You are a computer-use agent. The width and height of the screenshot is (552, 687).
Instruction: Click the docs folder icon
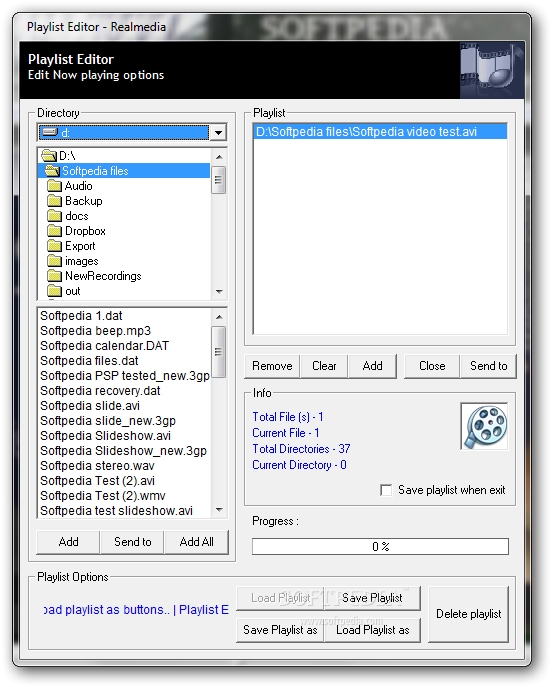(55, 216)
